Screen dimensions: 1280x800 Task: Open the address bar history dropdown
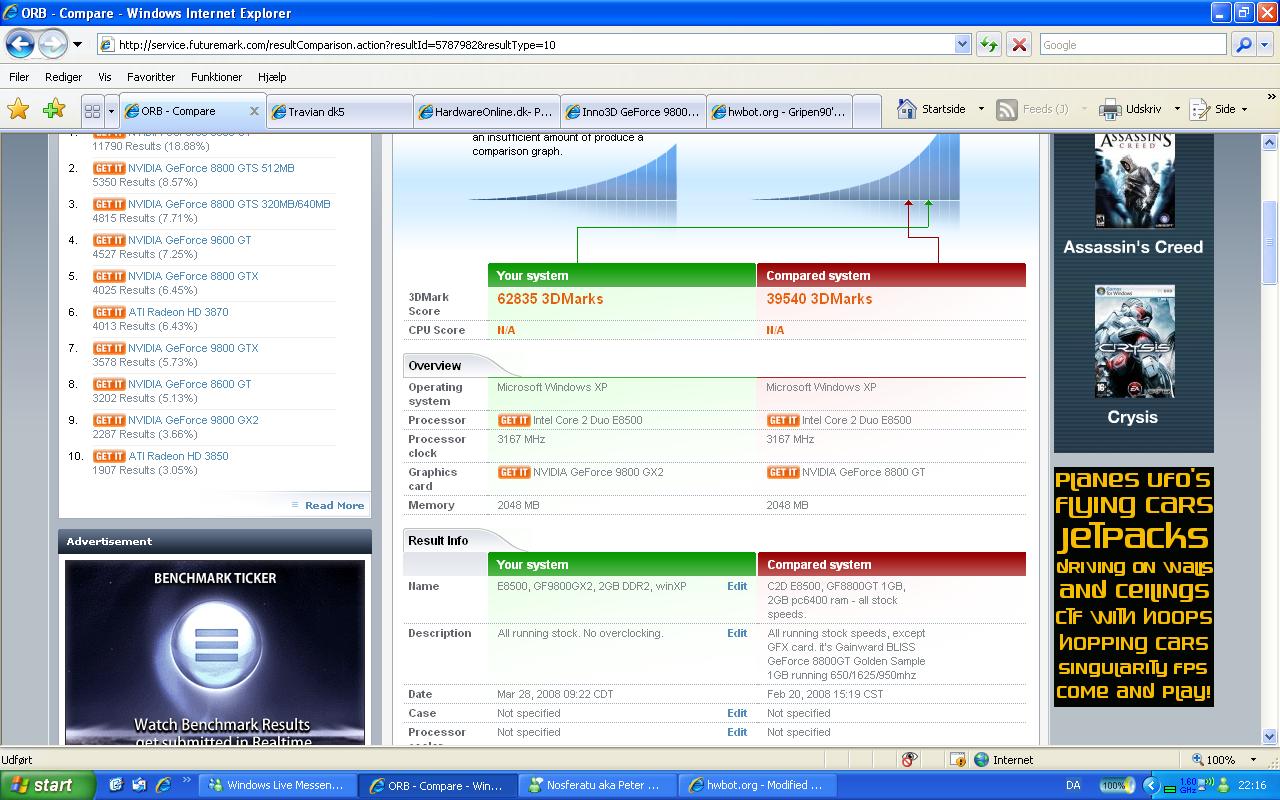click(962, 45)
